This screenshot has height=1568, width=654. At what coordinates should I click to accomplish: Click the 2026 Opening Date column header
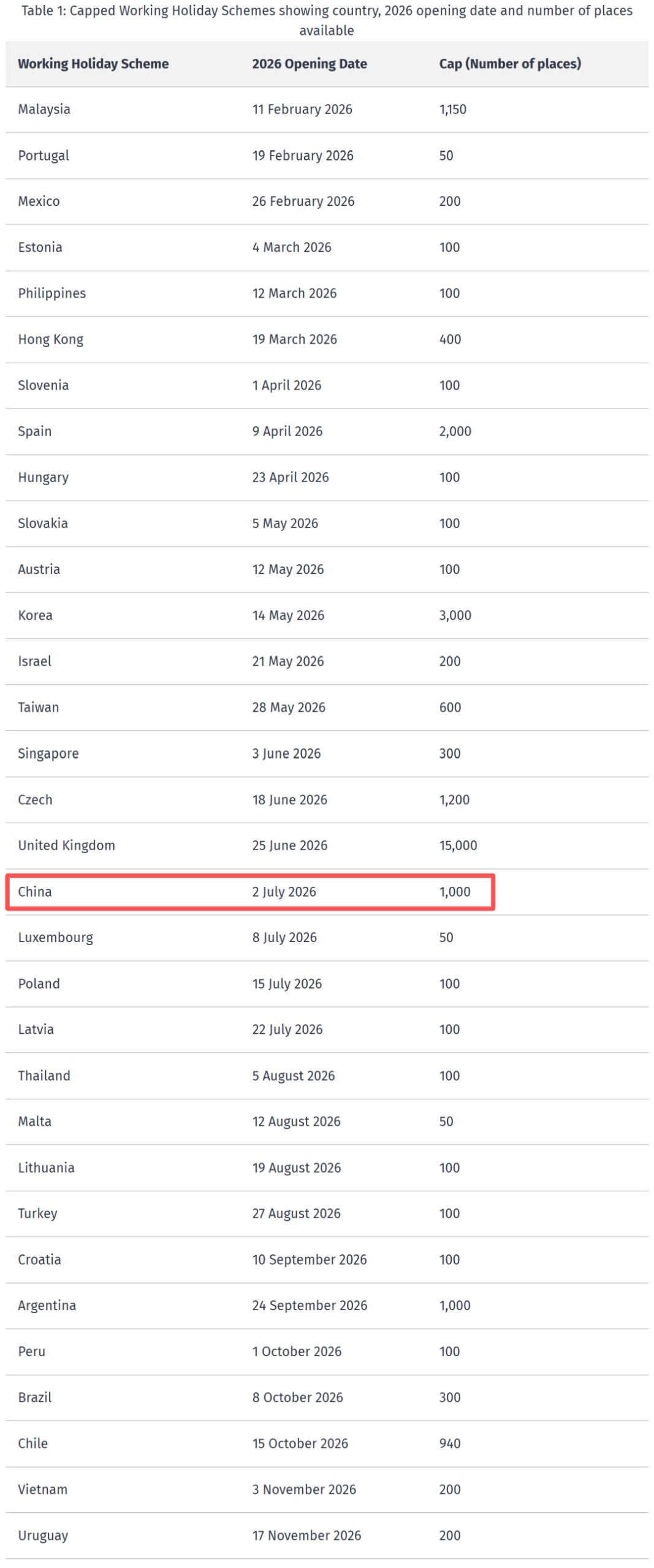(x=309, y=64)
